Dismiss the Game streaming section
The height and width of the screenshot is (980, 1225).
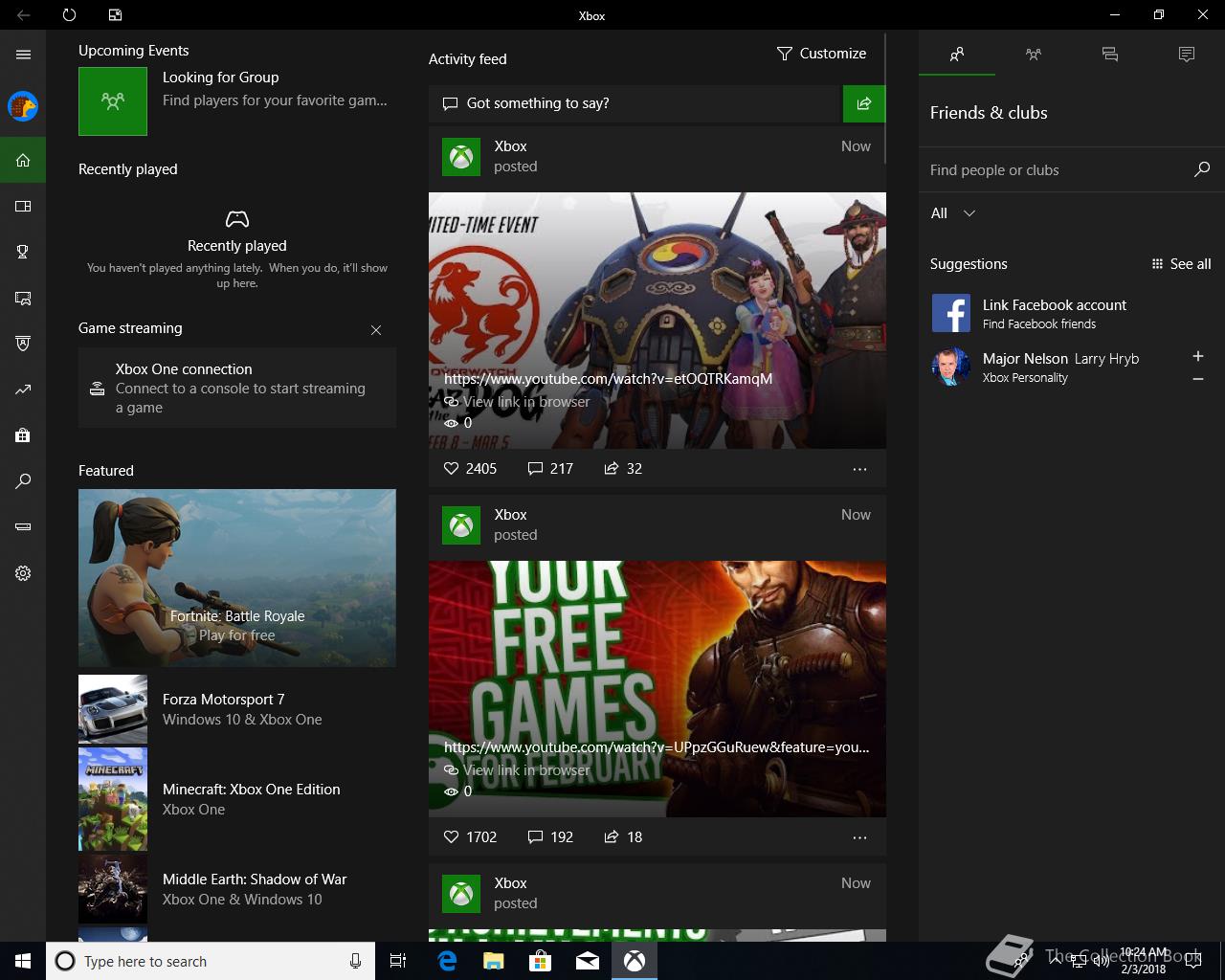pyautogui.click(x=376, y=329)
